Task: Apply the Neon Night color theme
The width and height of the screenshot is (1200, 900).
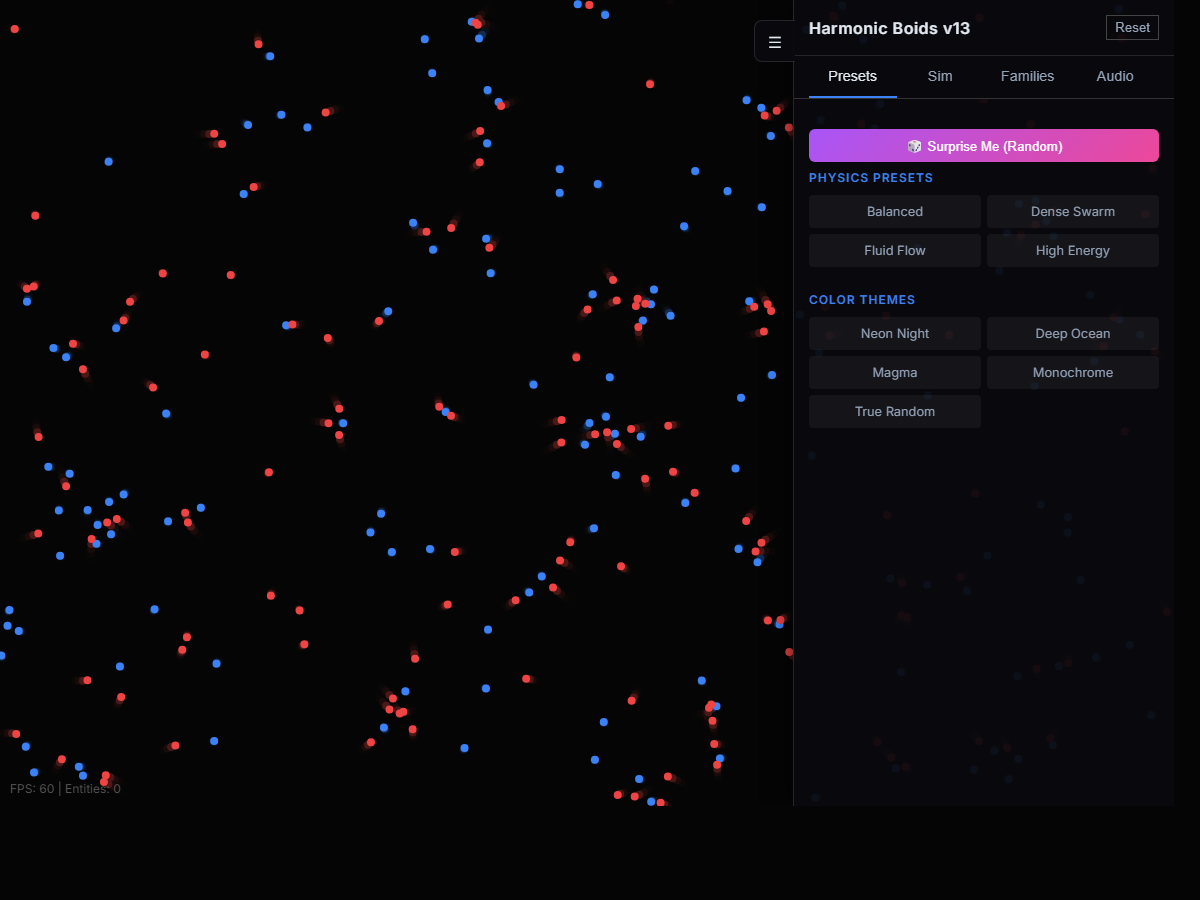Action: click(x=894, y=333)
